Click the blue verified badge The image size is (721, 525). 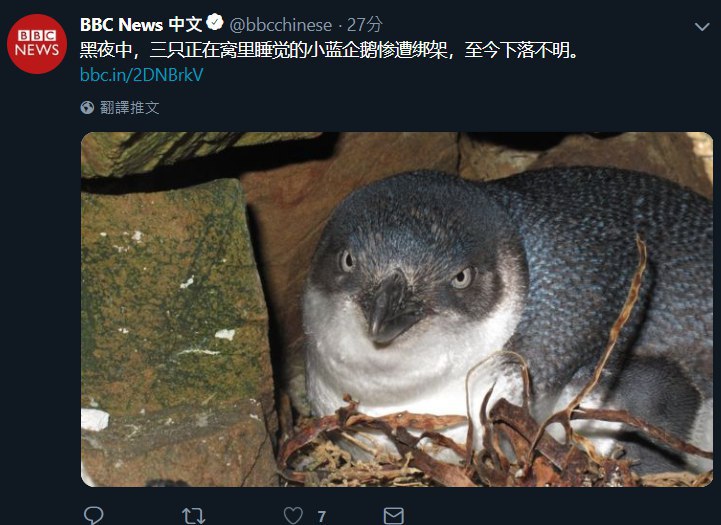point(215,23)
